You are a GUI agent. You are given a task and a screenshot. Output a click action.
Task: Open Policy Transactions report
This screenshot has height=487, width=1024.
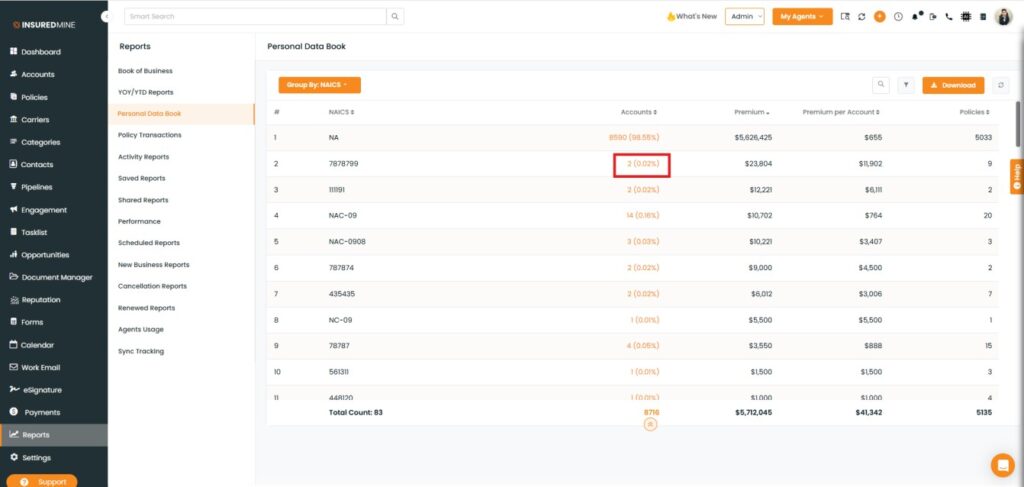click(x=150, y=135)
